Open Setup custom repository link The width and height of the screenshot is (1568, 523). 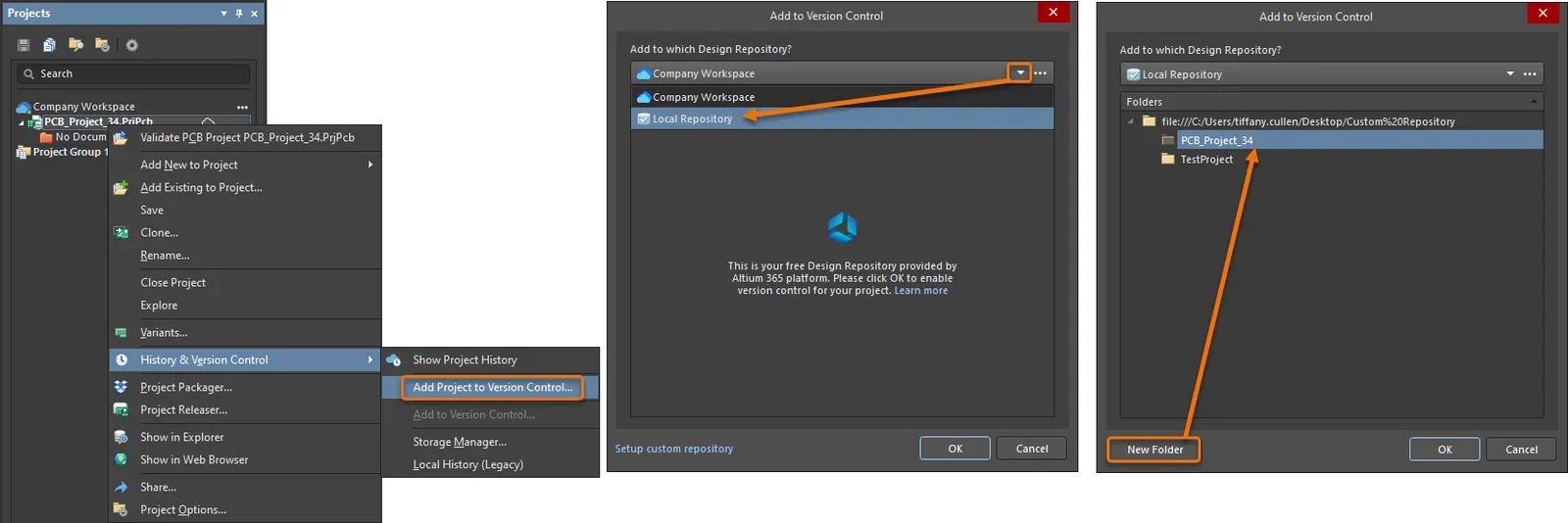(674, 449)
